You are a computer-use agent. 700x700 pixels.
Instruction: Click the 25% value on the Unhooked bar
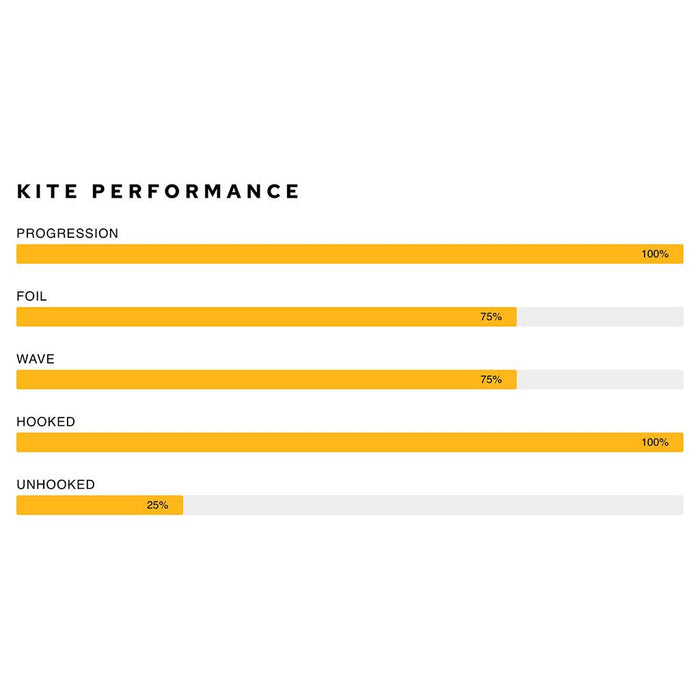pyautogui.click(x=158, y=505)
